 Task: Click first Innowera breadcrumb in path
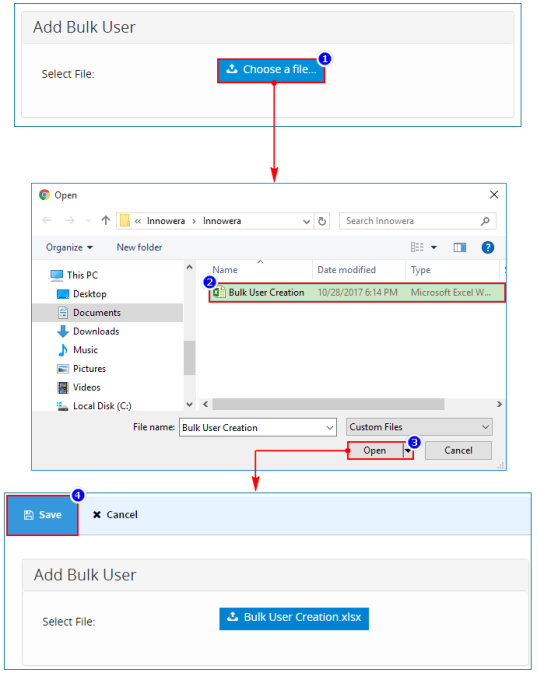pos(166,221)
